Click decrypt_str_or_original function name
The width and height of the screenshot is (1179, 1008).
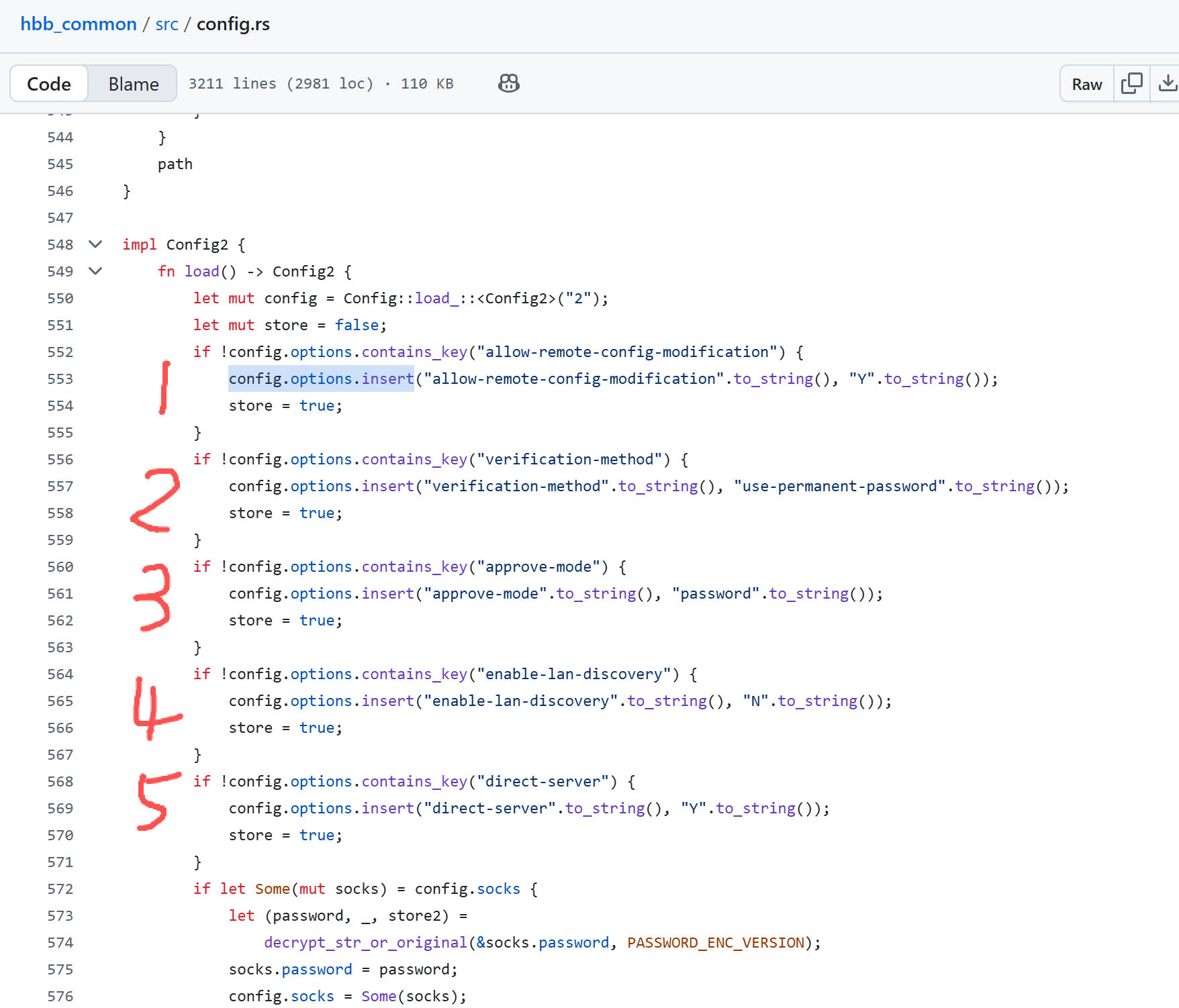click(365, 943)
